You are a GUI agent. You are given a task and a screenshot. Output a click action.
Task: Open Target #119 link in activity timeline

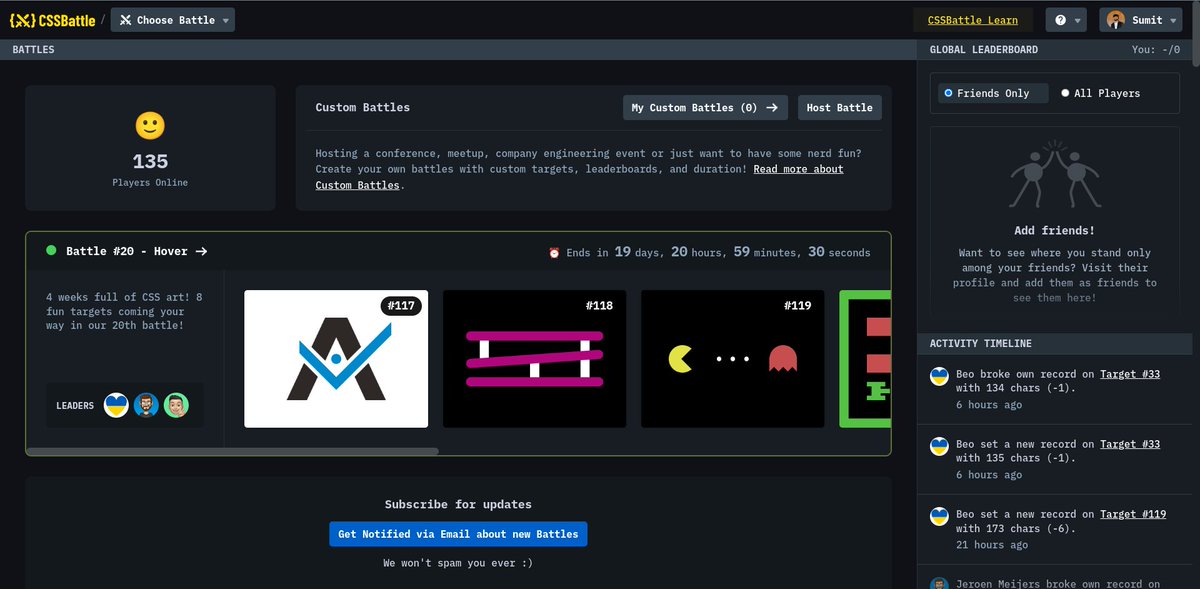(1133, 514)
